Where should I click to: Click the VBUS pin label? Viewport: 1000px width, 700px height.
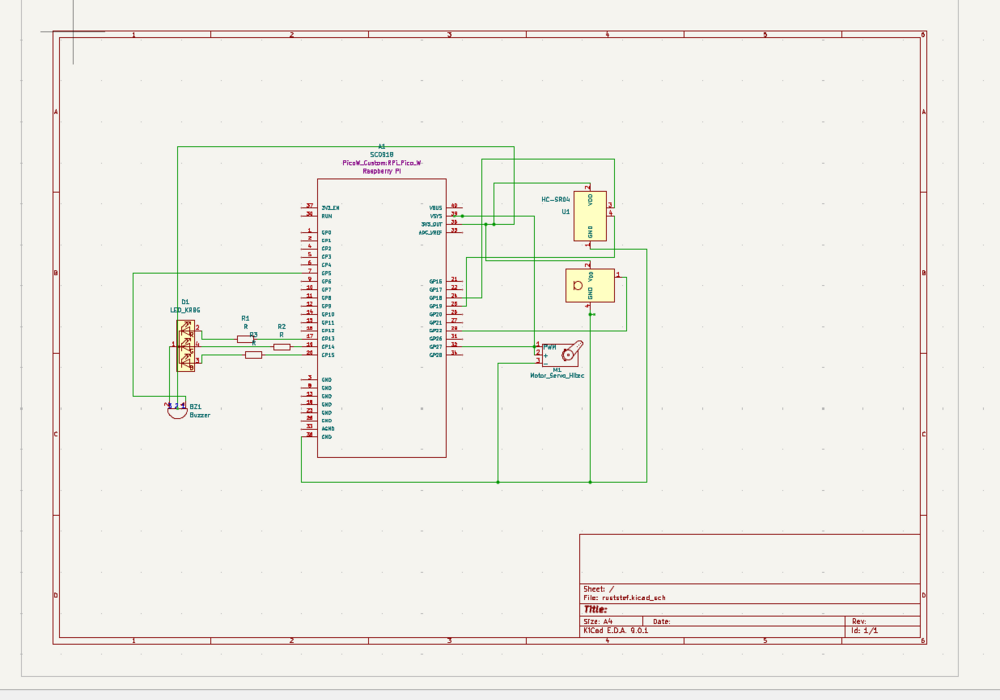[436, 208]
